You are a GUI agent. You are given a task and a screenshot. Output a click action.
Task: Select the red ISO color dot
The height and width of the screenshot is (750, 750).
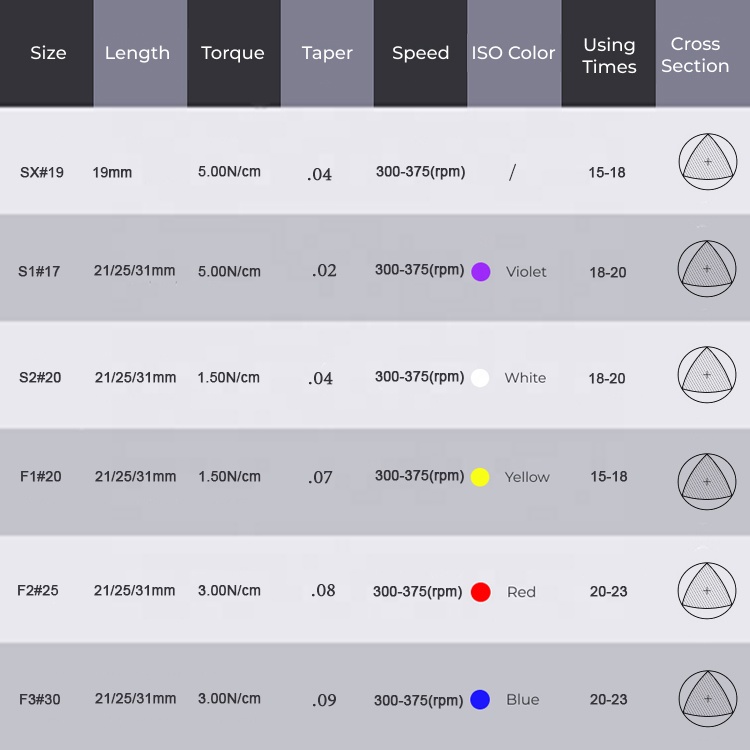481,592
